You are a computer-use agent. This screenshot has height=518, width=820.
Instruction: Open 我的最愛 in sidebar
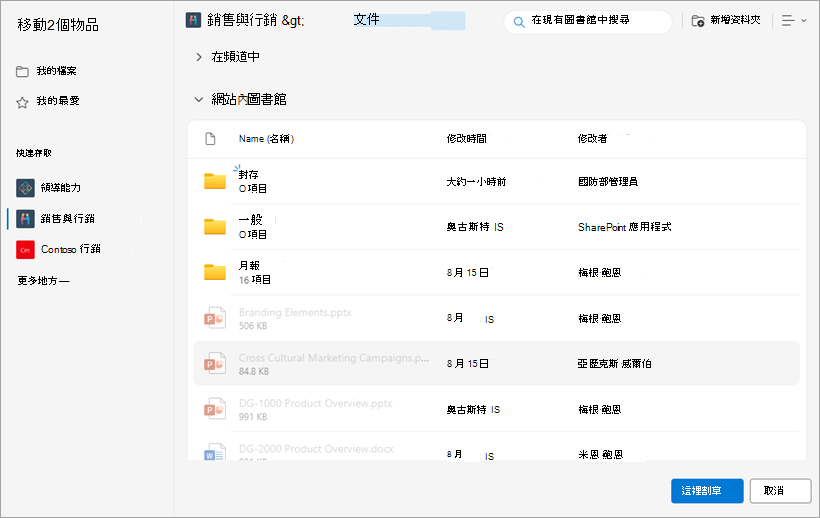(58, 101)
